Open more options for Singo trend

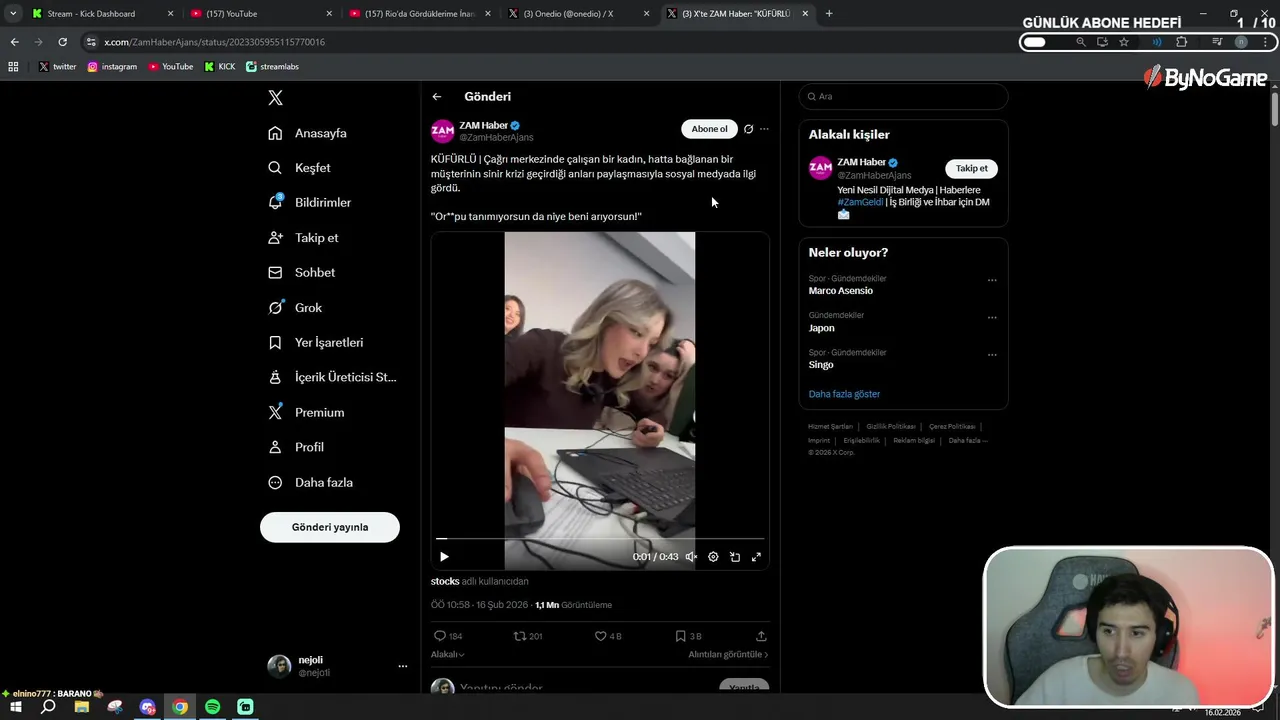coord(992,355)
